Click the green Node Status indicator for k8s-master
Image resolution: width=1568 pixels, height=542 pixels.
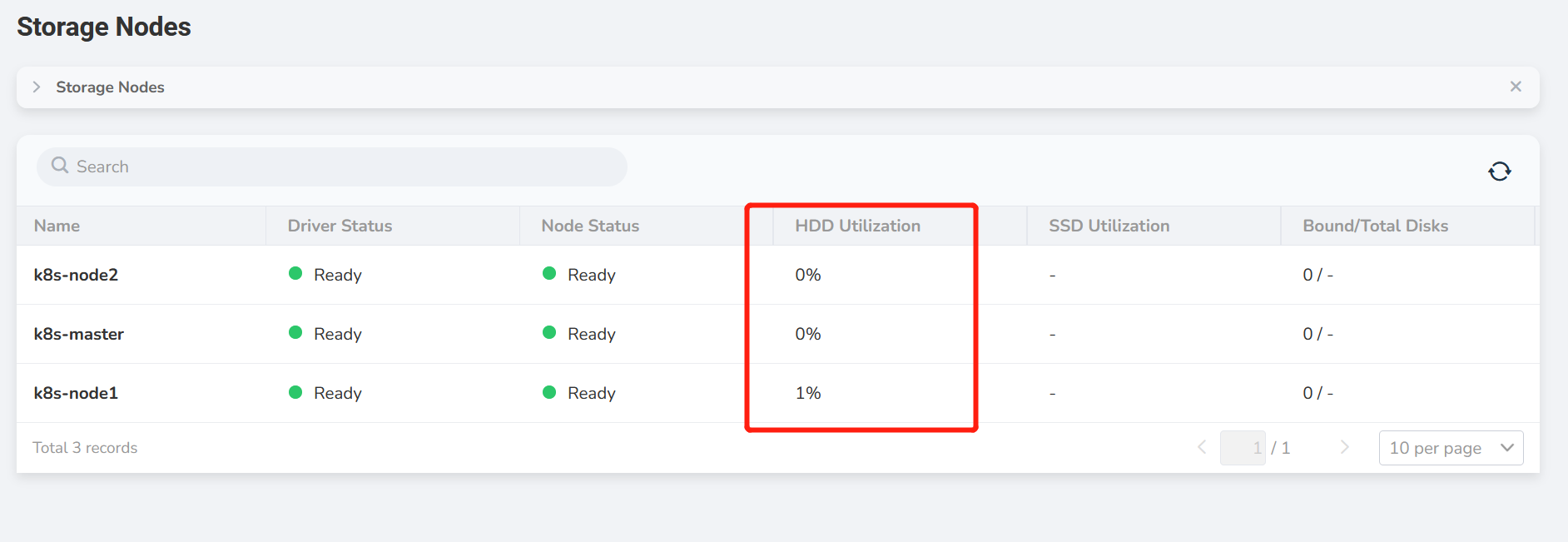[549, 333]
